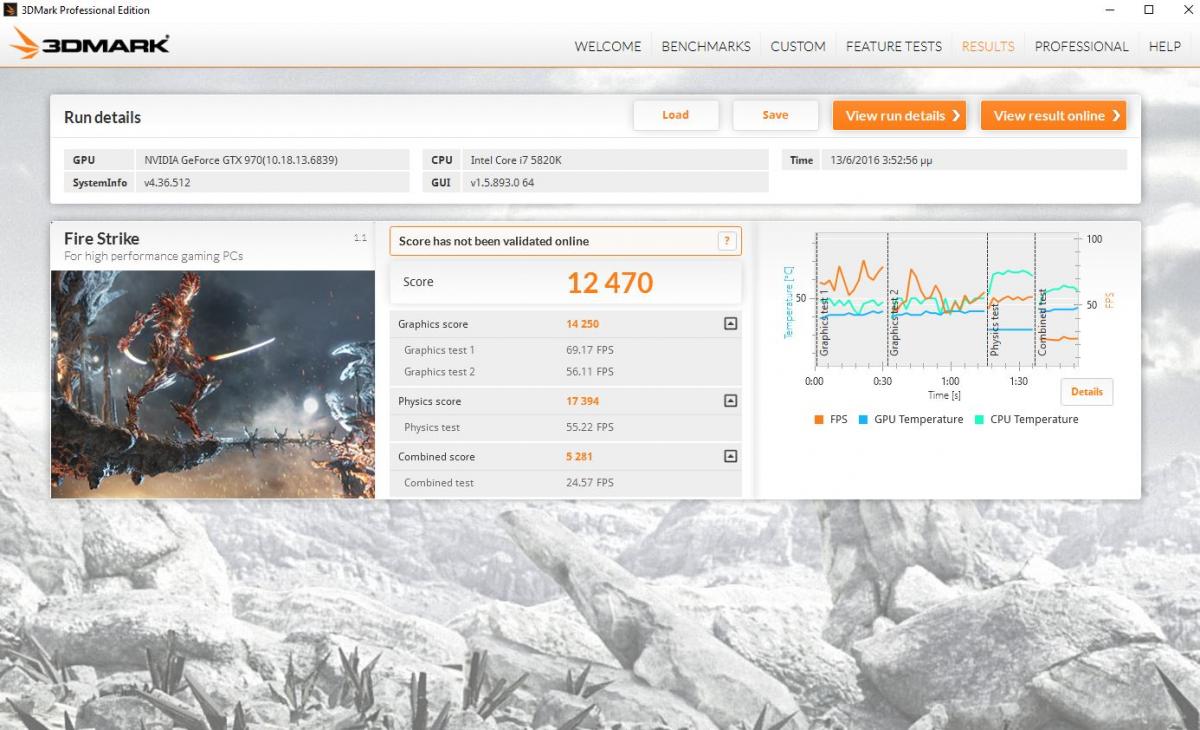This screenshot has width=1200, height=730.
Task: Open chart Details button
Action: pyautogui.click(x=1087, y=392)
